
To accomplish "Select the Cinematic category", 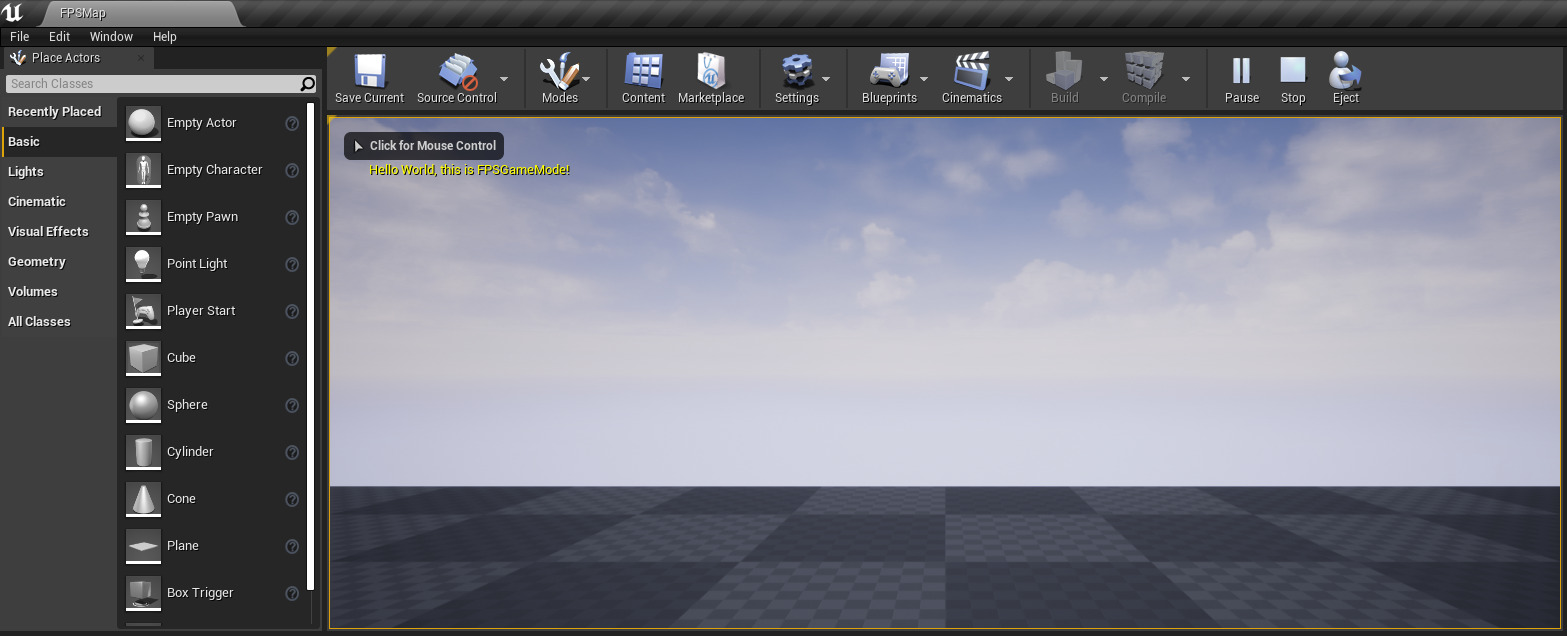I will [x=59, y=202].
